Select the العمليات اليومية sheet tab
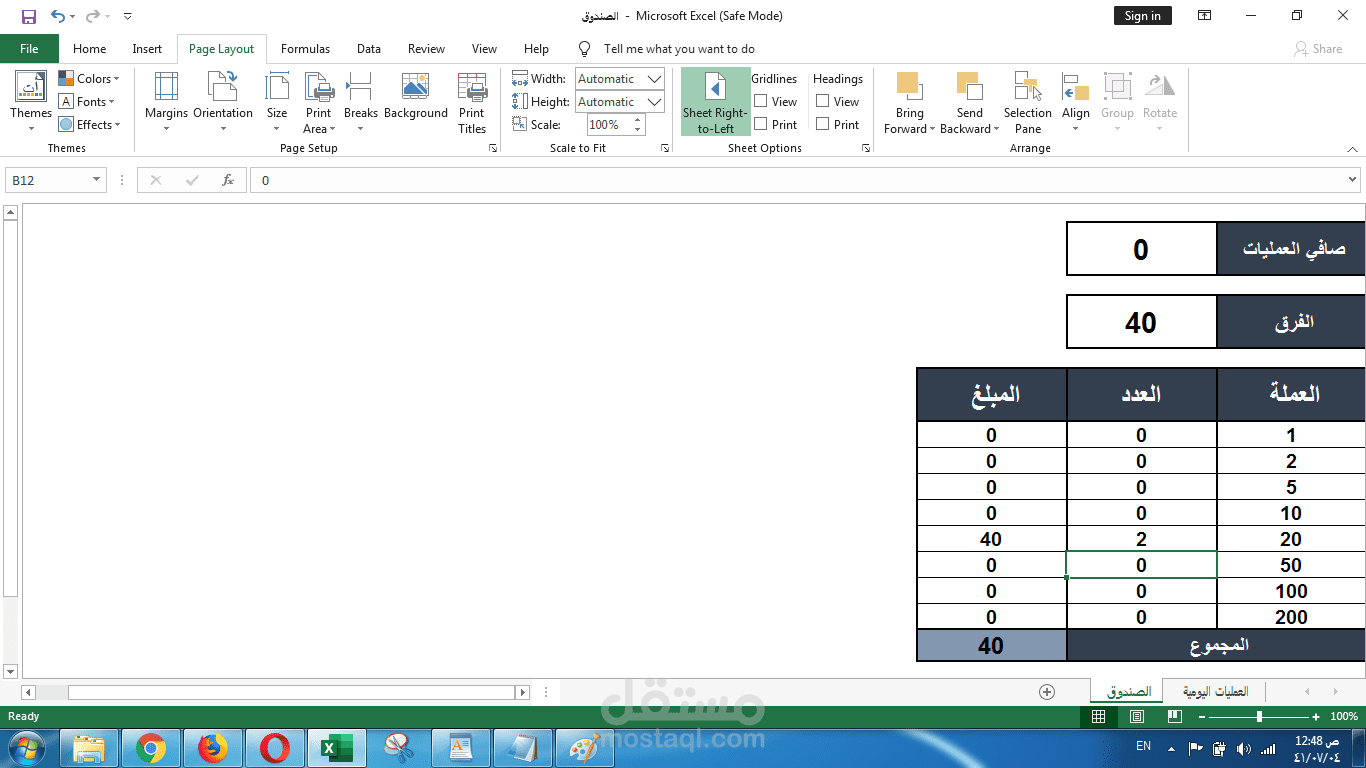 1215,692
